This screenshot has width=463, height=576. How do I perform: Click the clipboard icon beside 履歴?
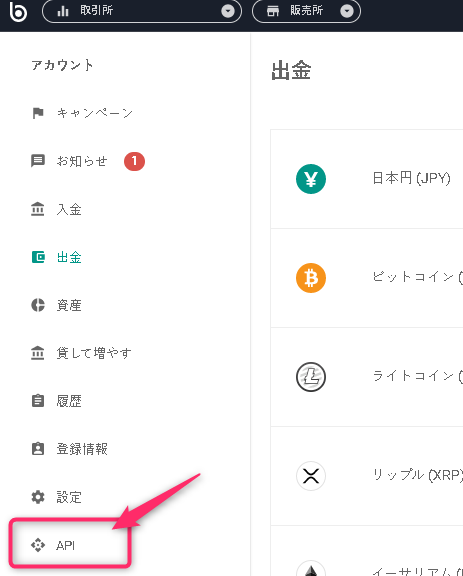[x=38, y=401]
